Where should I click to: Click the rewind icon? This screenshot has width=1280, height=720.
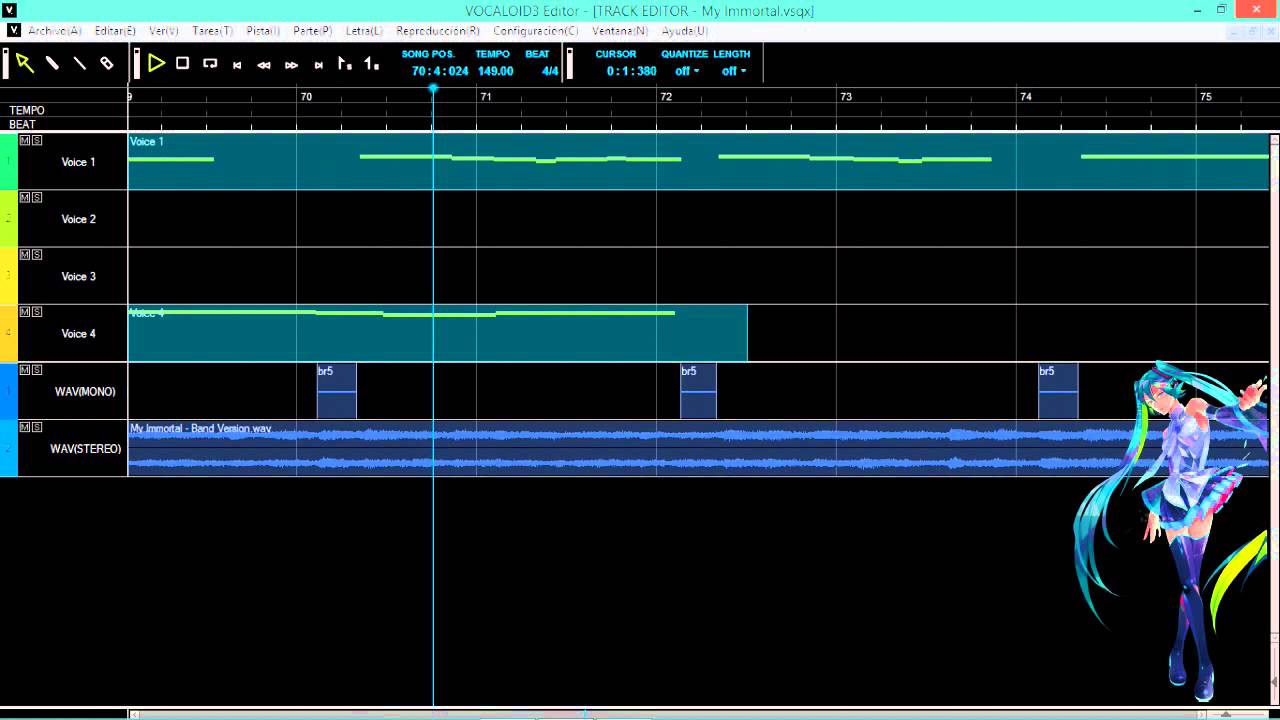(x=264, y=65)
